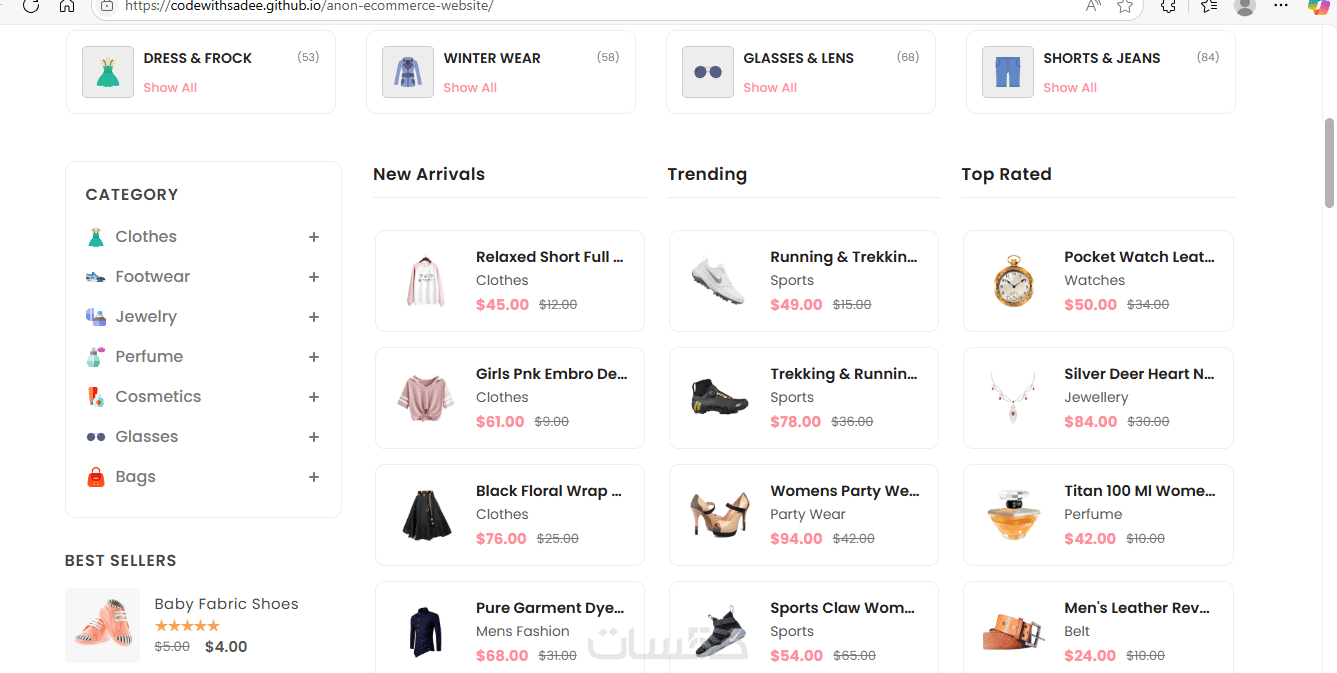1337x673 pixels.
Task: Expand the Cosmetics category plus sign
Action: click(x=314, y=397)
